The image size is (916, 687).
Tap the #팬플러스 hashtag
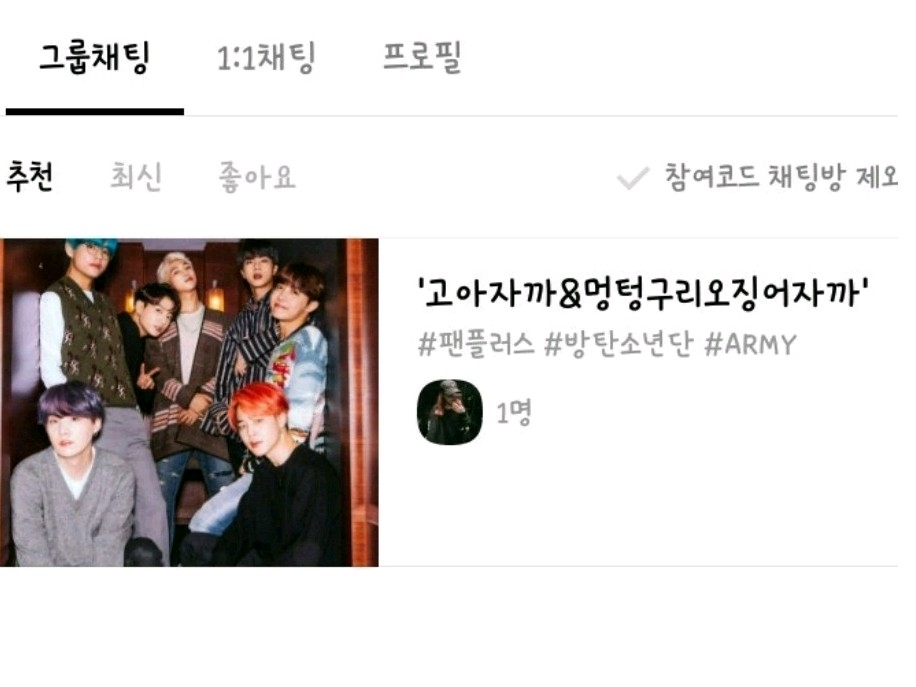(476, 344)
